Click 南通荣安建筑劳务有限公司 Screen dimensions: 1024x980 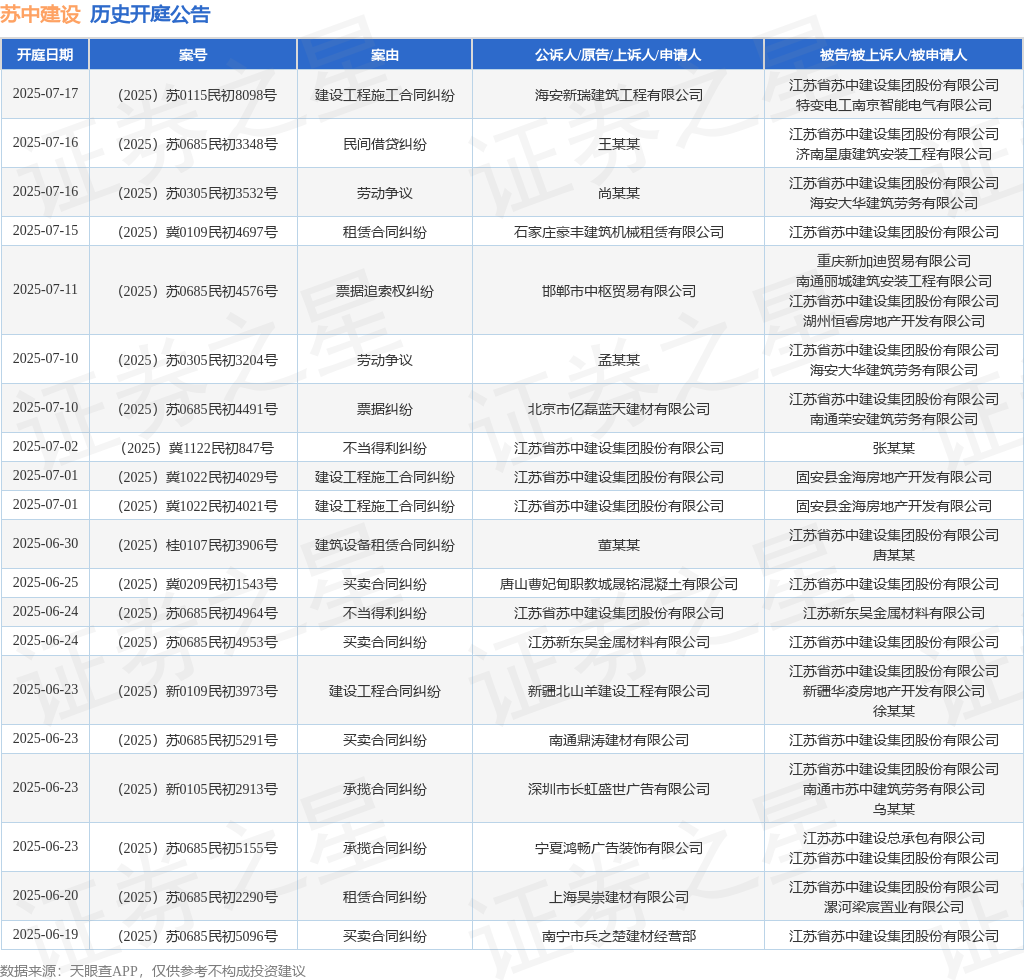pos(893,419)
